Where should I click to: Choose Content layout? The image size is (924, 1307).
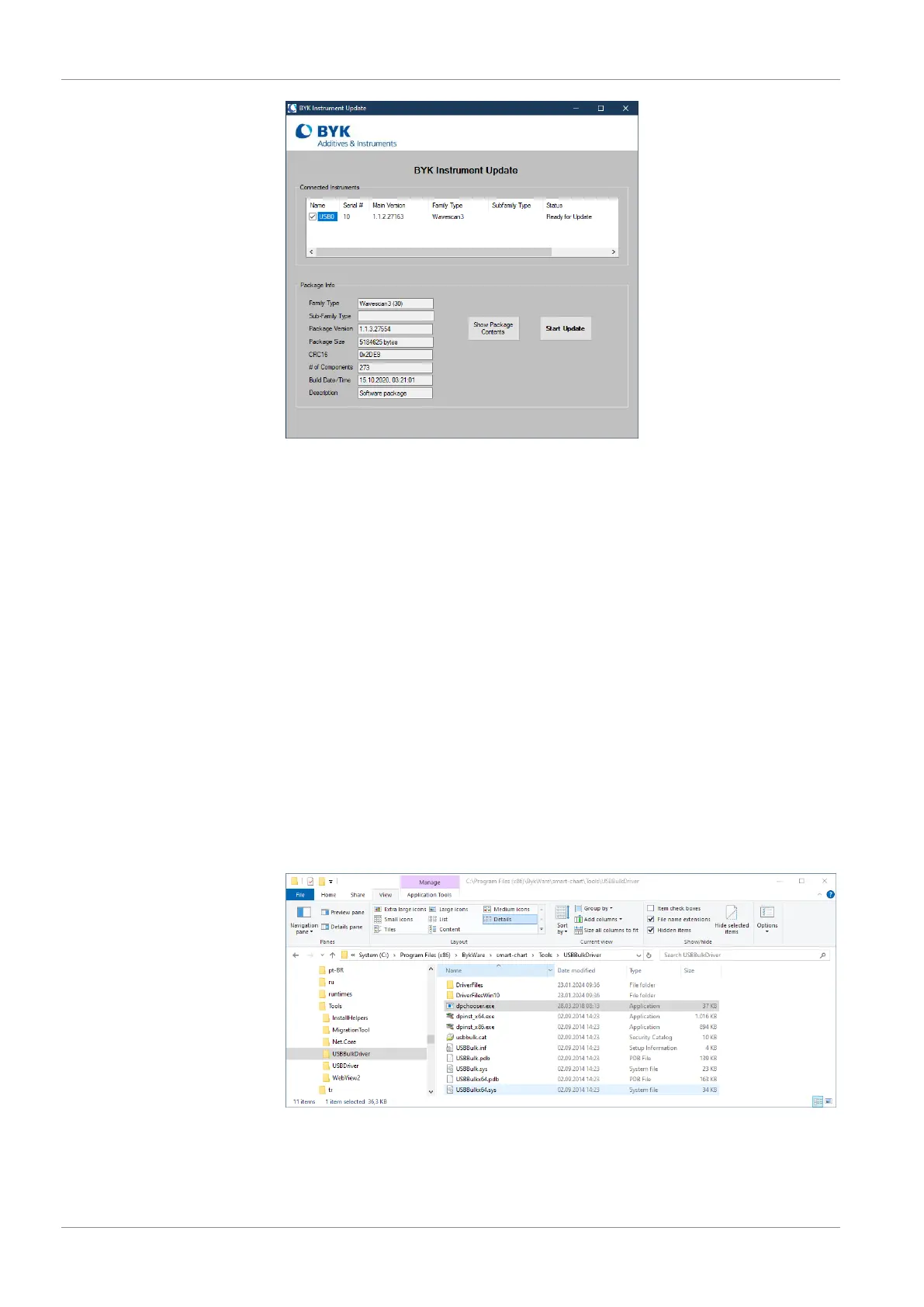[x=445, y=930]
